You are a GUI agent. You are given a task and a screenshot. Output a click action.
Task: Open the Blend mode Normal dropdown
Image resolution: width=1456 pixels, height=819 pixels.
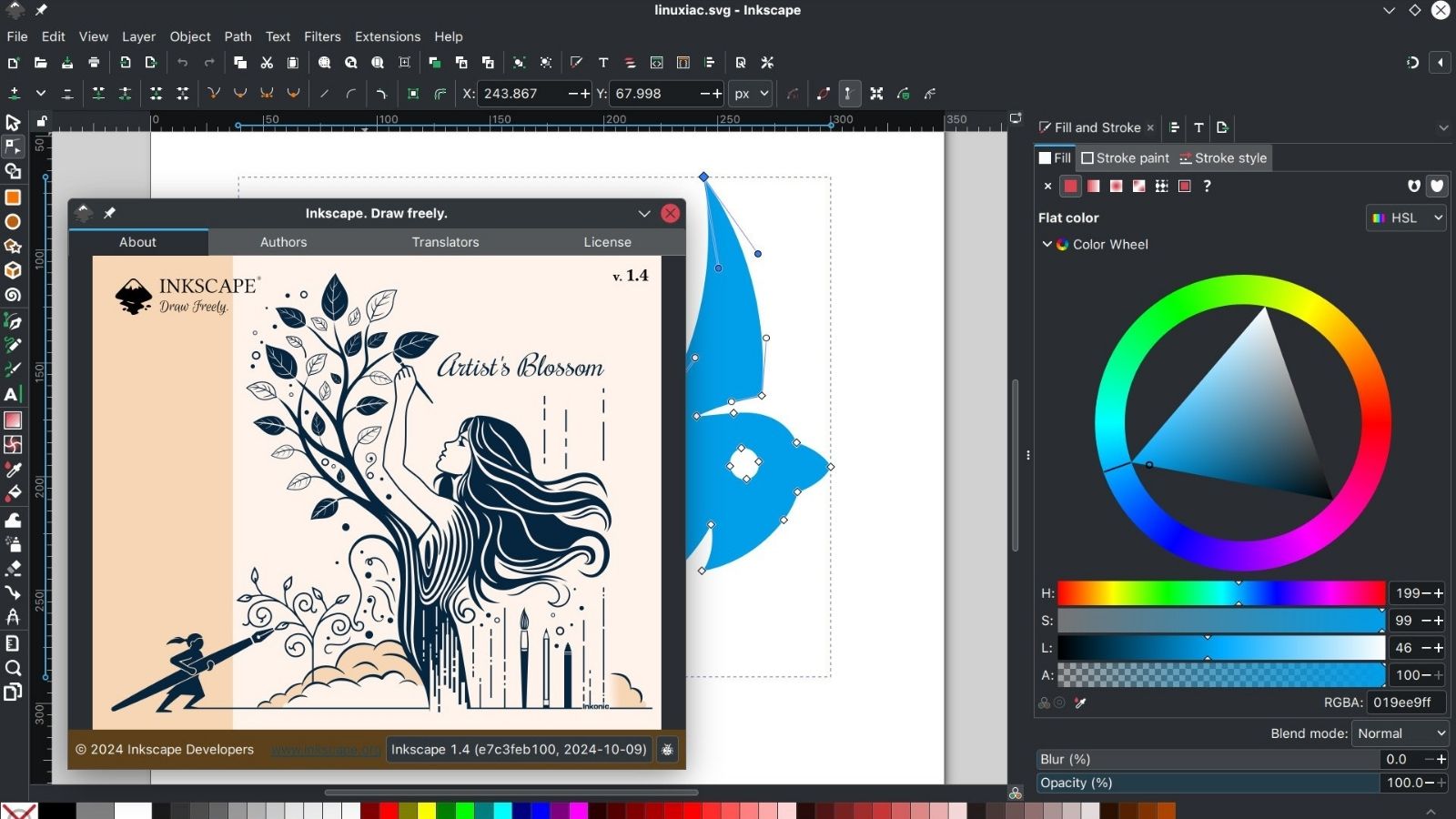coord(1400,733)
